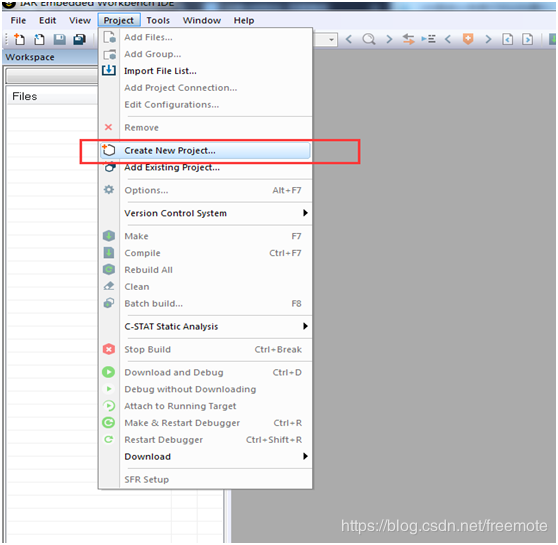558x545 pixels.
Task: Open the Tools menu
Action: pos(158,21)
